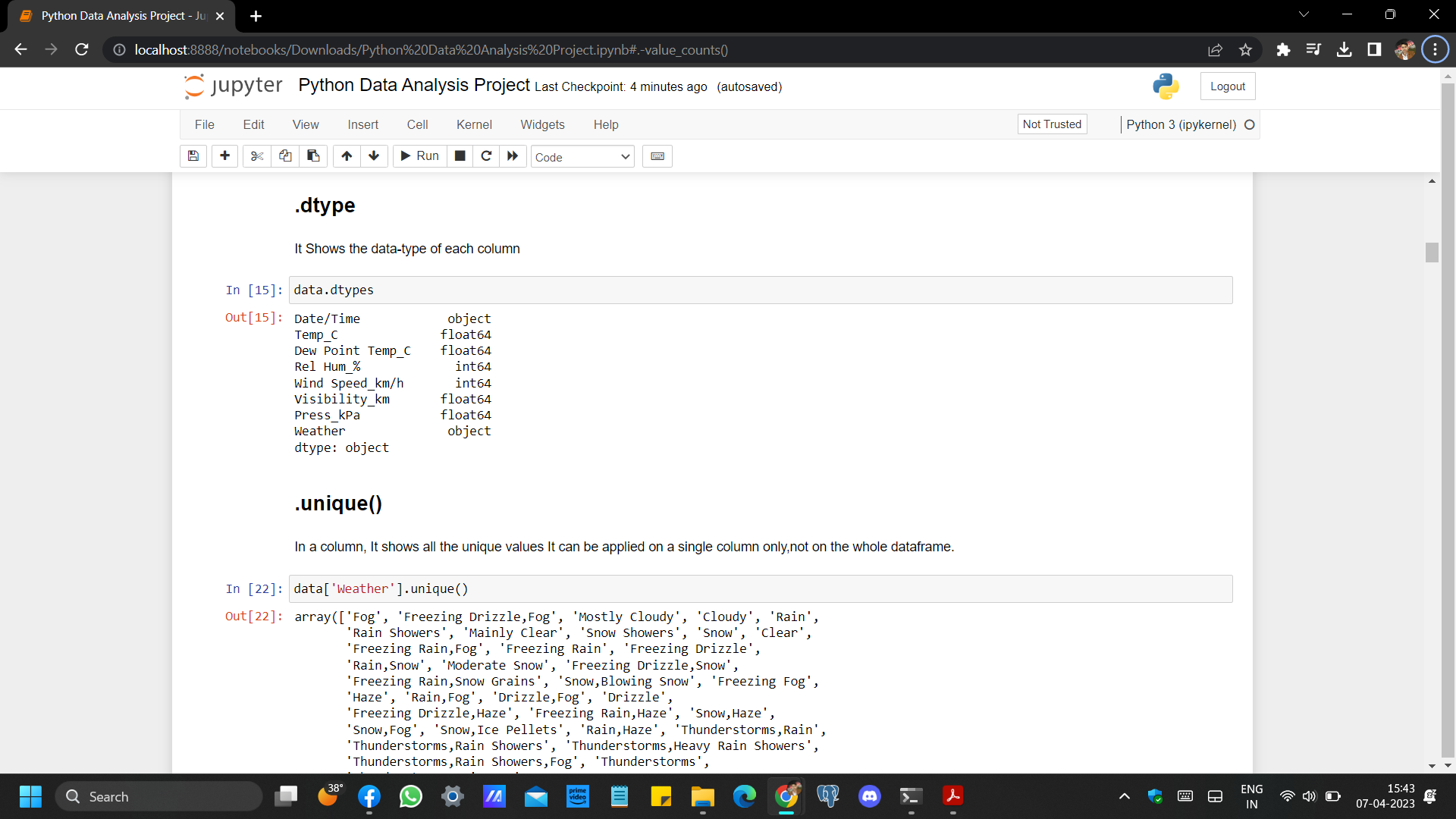Move selected cell up
This screenshot has height=819, width=1456.
tap(347, 156)
